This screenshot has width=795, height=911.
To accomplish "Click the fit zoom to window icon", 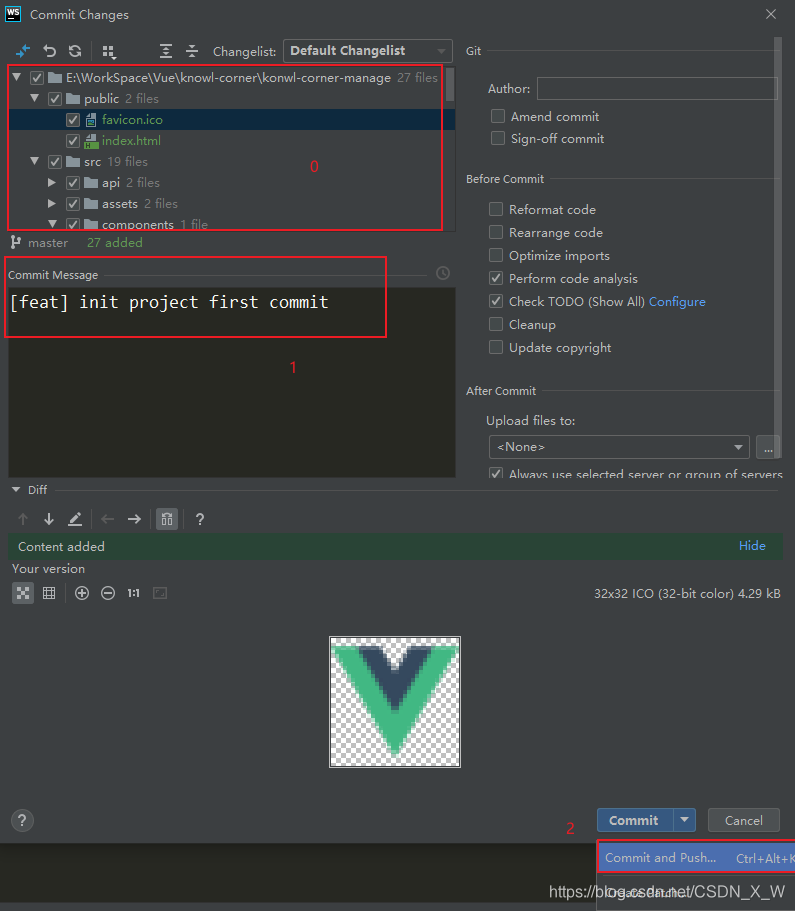I will point(160,593).
